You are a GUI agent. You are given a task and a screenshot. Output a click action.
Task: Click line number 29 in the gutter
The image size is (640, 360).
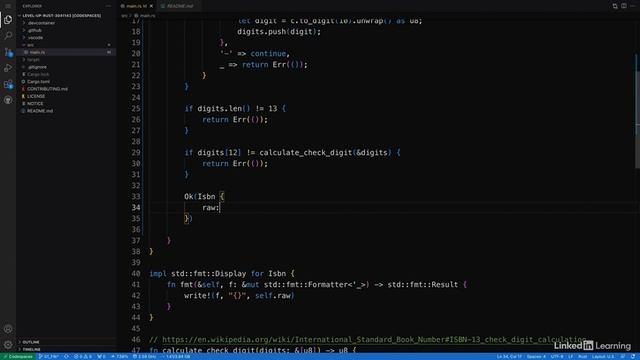click(136, 153)
